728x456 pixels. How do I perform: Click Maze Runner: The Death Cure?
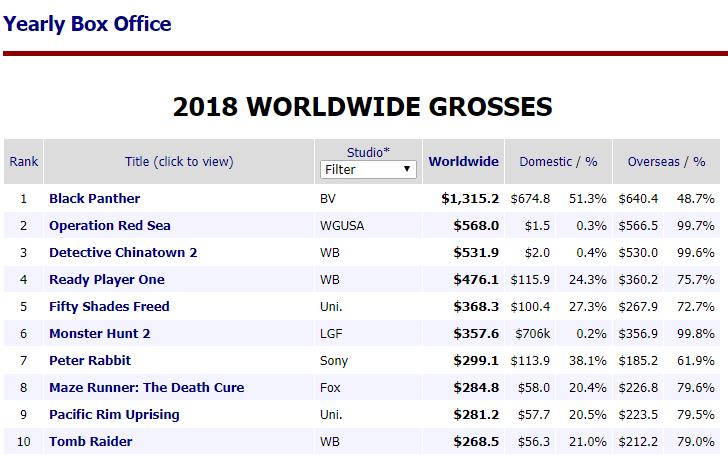click(146, 387)
